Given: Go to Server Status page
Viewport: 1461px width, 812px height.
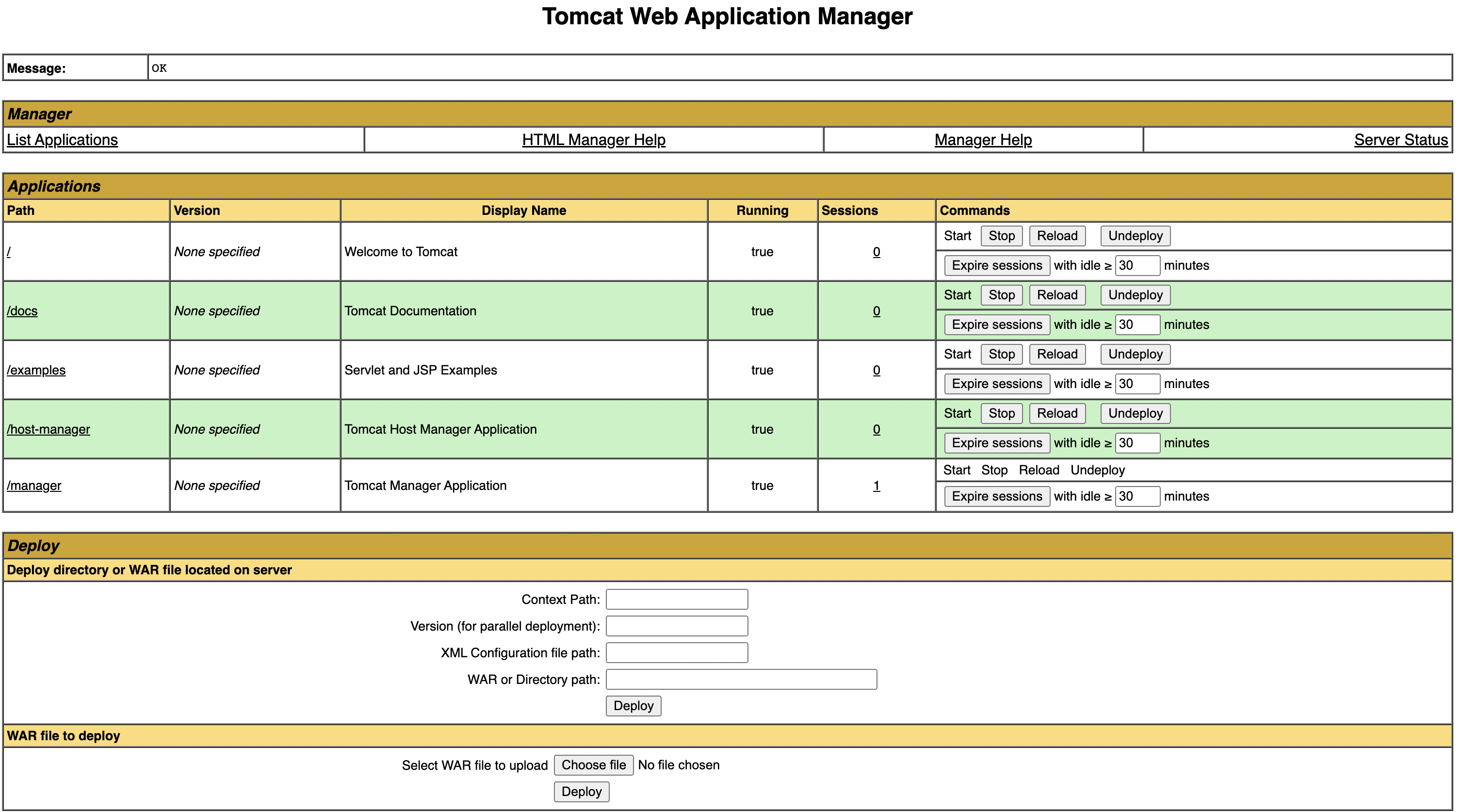Looking at the screenshot, I should click(x=1400, y=140).
